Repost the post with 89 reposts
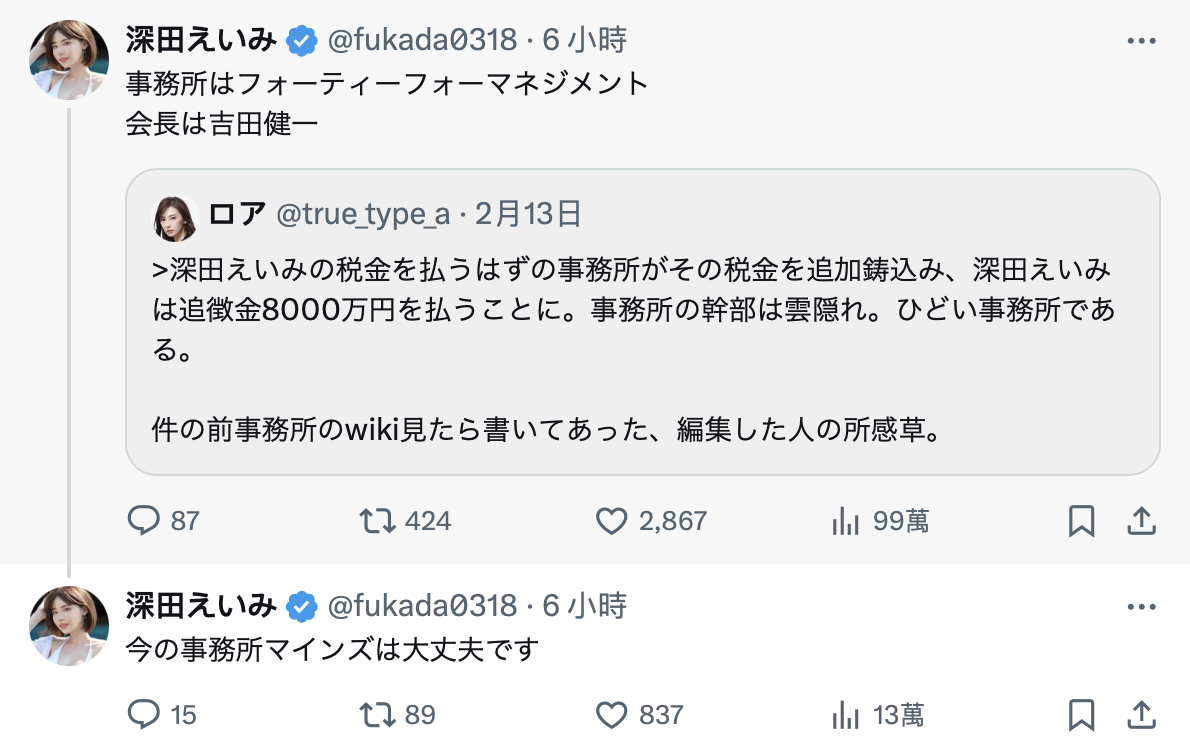Viewport: 1190px width, 750px height. tap(378, 715)
